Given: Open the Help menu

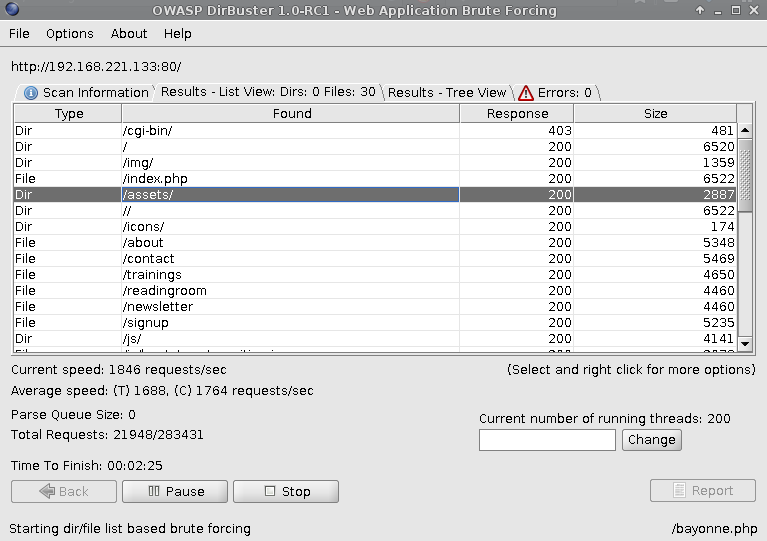Looking at the screenshot, I should point(178,34).
